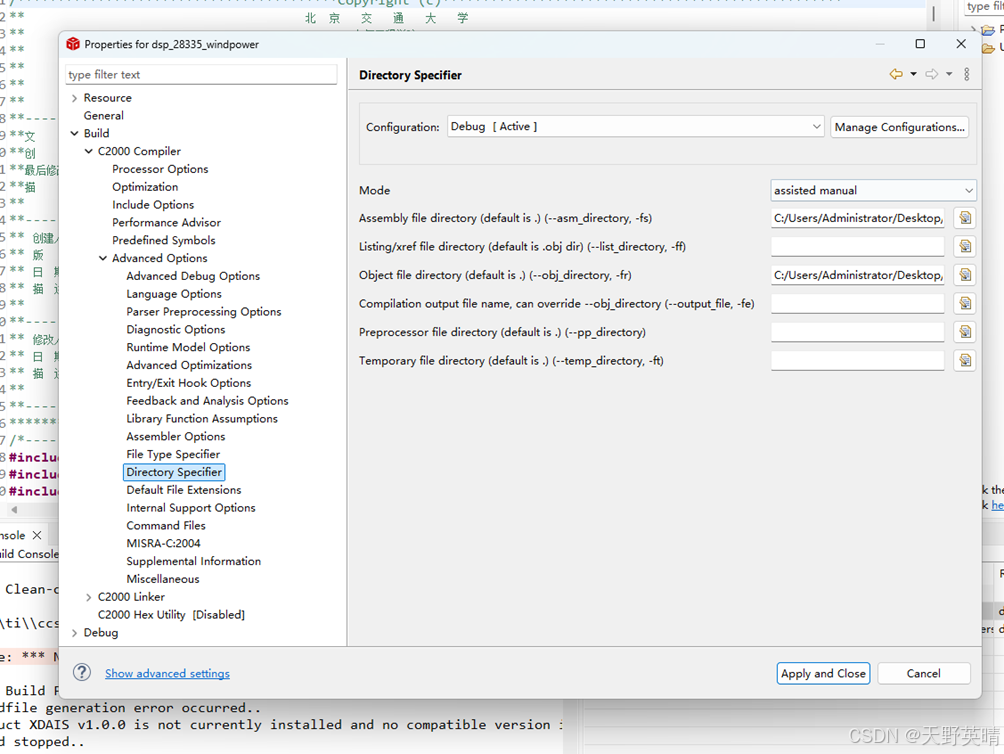Image resolution: width=1004 pixels, height=754 pixels.
Task: Select General in the tree
Action: pos(104,116)
